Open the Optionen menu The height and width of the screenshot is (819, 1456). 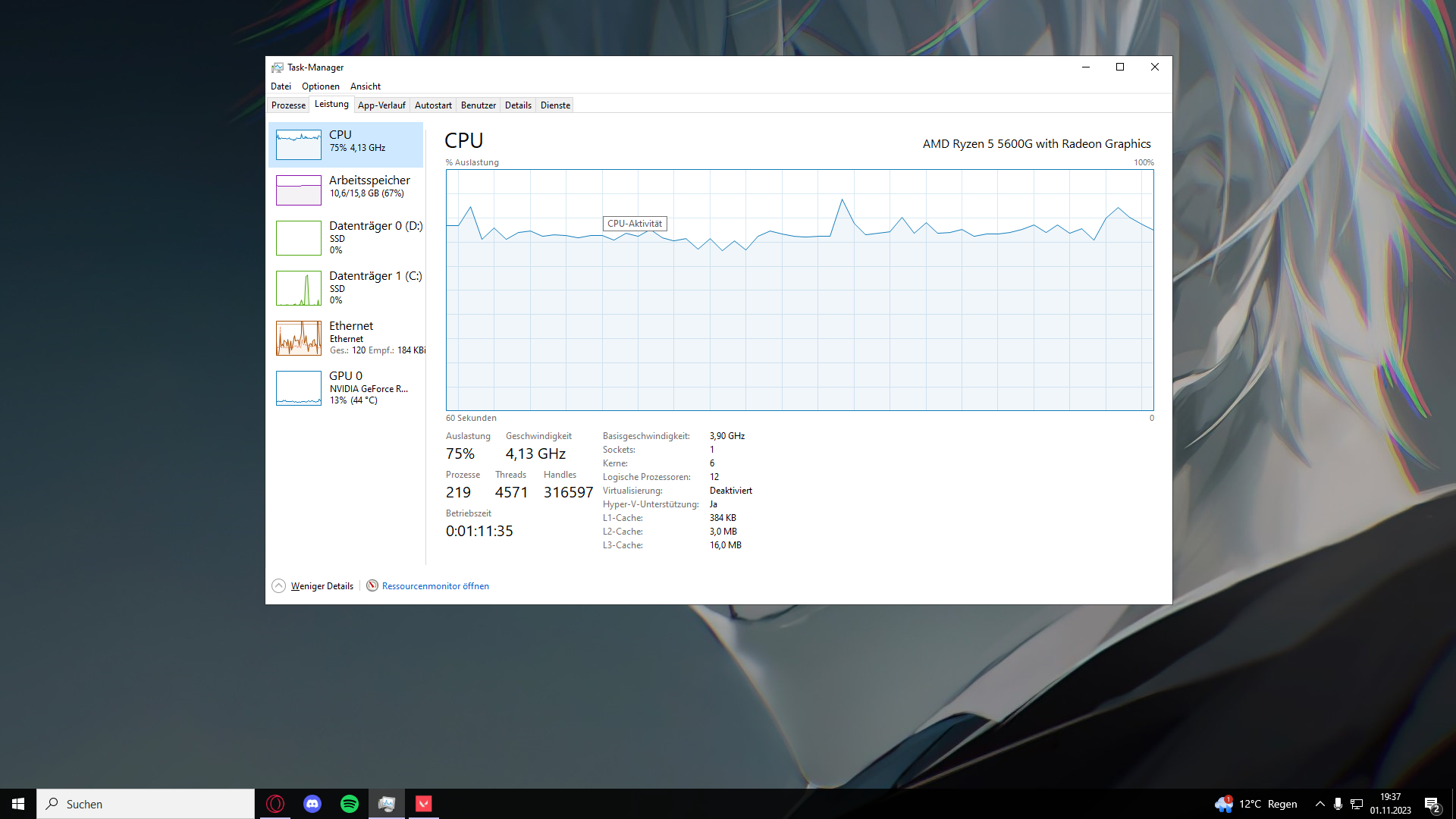pyautogui.click(x=320, y=86)
